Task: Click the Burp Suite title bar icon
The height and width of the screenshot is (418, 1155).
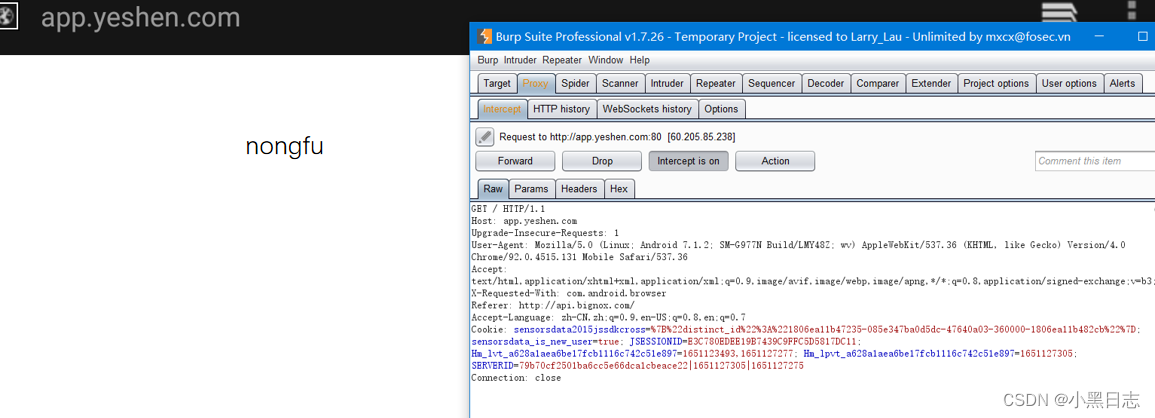Action: coord(484,36)
